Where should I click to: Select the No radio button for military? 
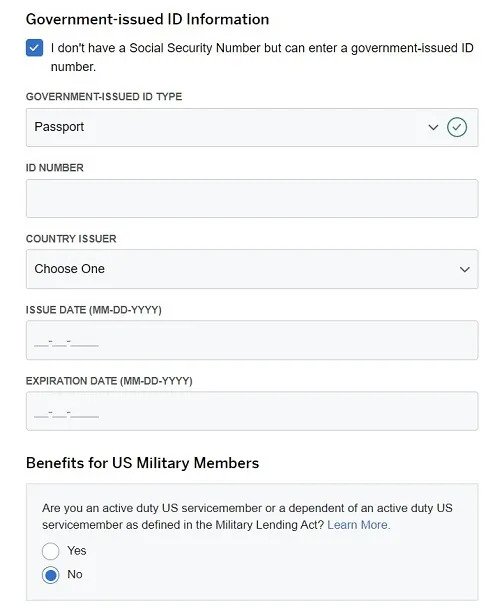click(x=51, y=575)
